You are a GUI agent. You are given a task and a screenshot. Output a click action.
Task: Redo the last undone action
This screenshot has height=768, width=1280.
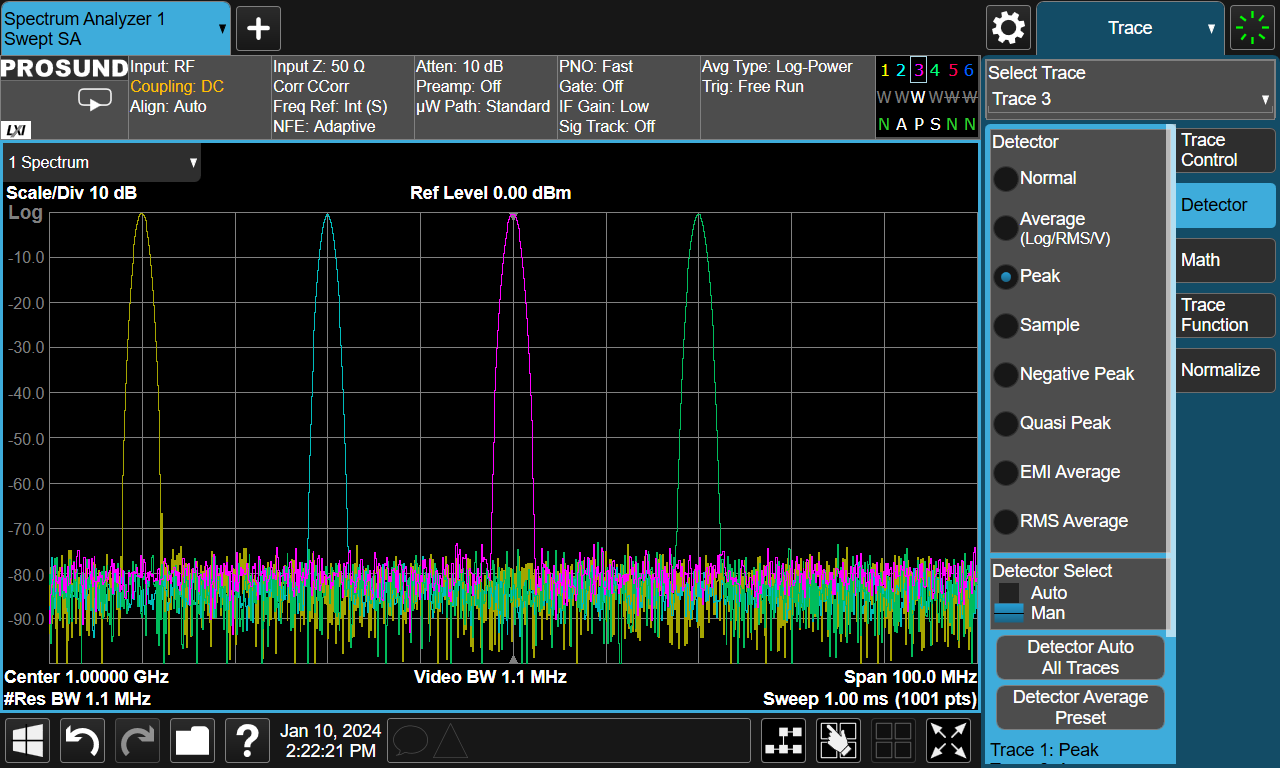(138, 741)
